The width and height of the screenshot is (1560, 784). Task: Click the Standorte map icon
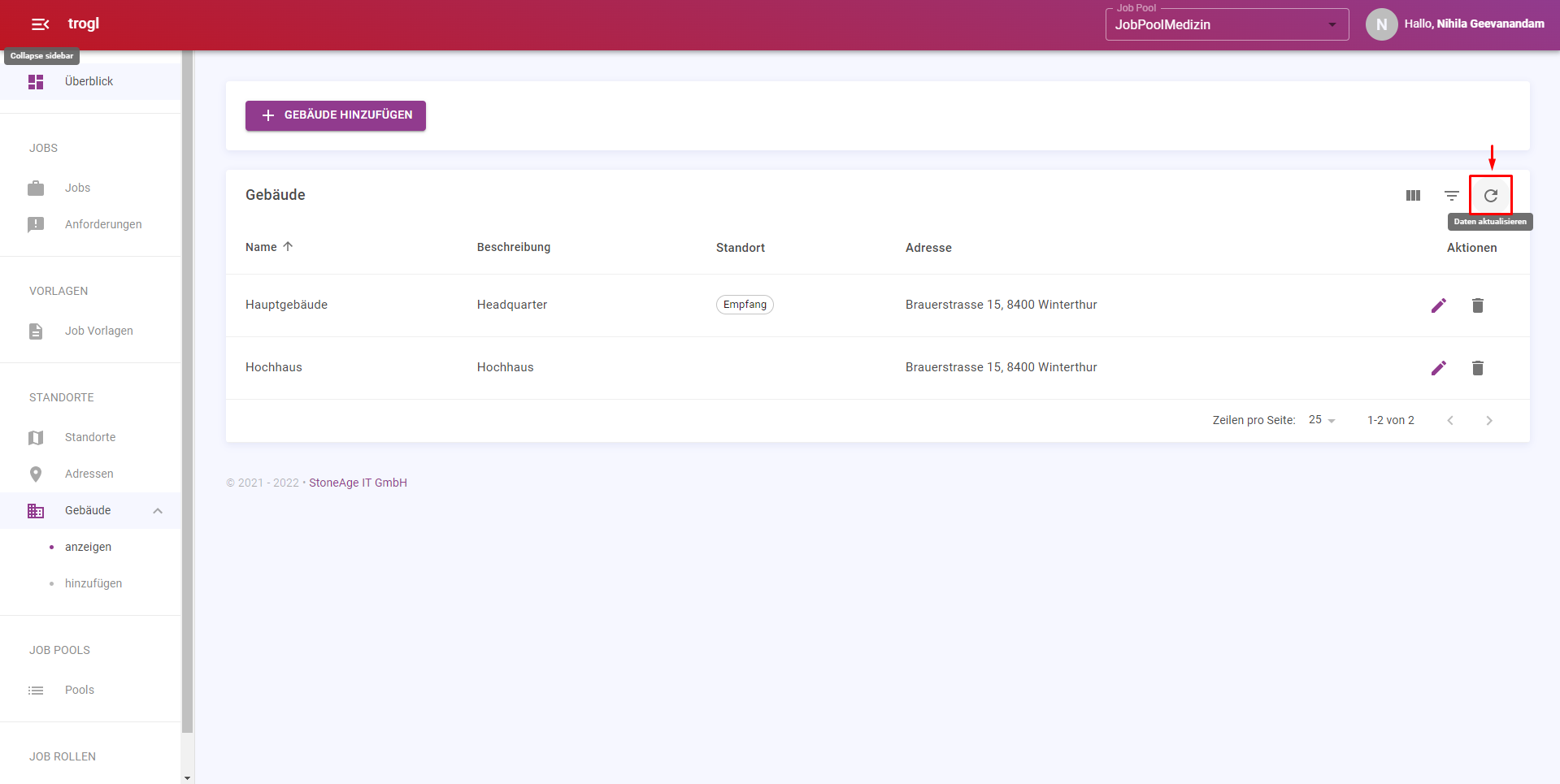[x=36, y=438]
